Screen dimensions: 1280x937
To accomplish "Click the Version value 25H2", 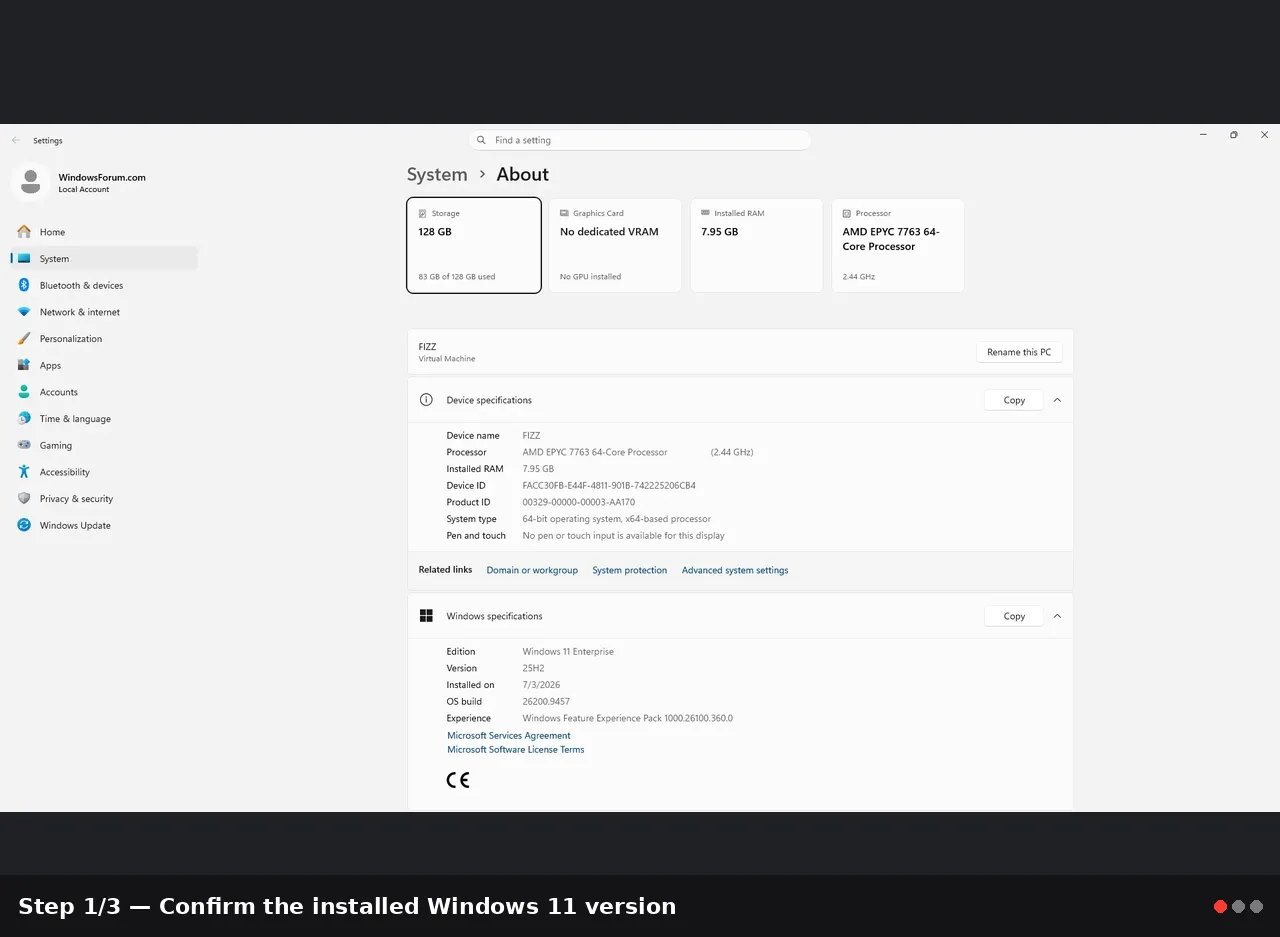I will click(x=533, y=668).
